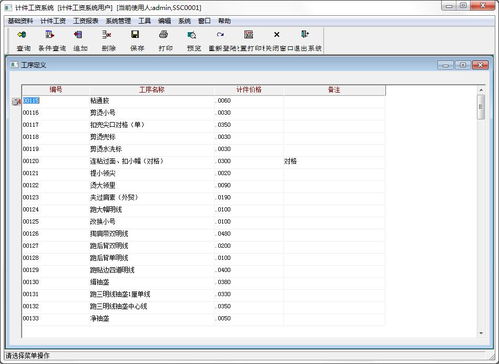
Task: Click the table's vertical scrollbar down arrow
Action: click(x=481, y=333)
